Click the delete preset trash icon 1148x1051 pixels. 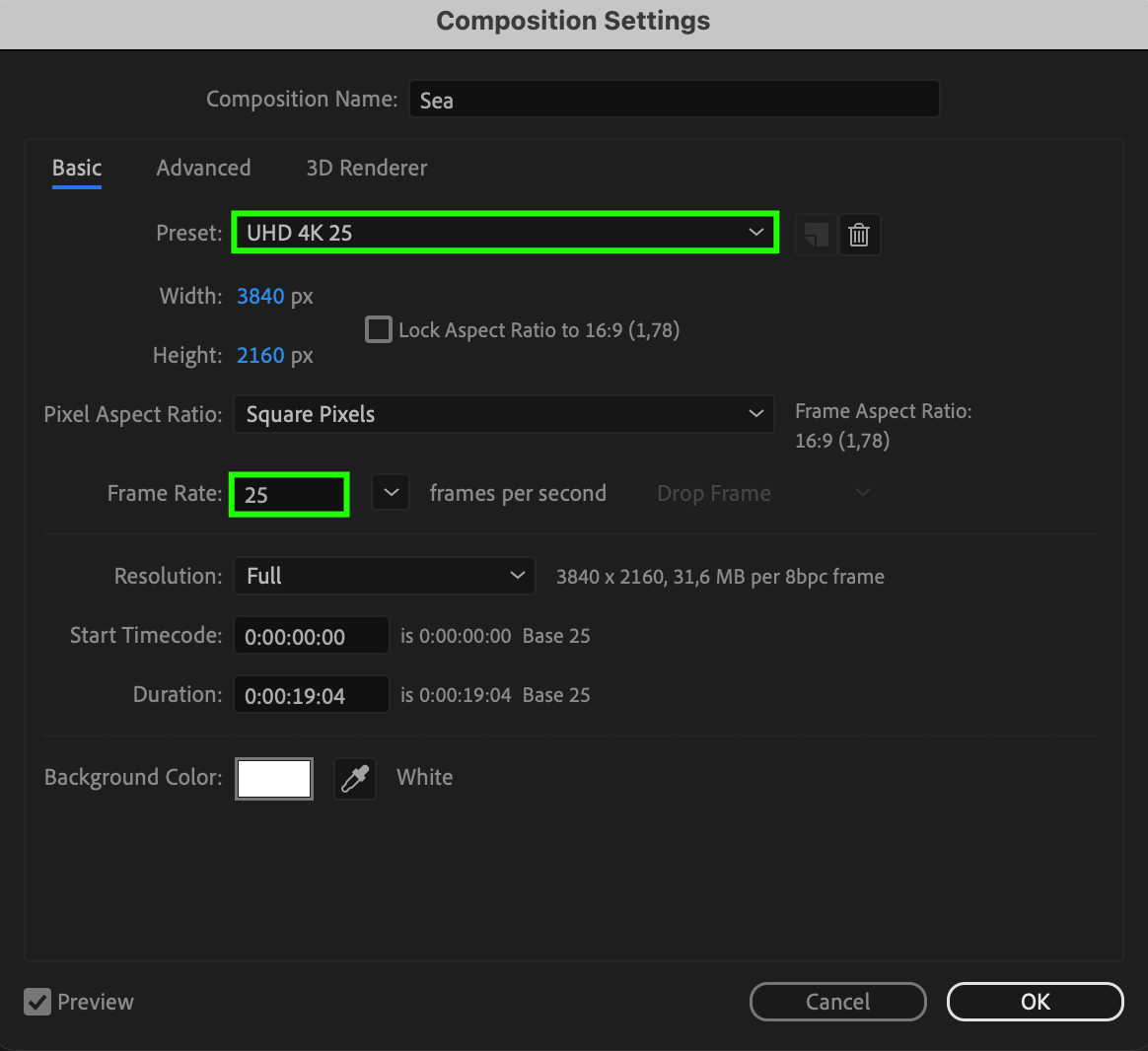point(859,235)
